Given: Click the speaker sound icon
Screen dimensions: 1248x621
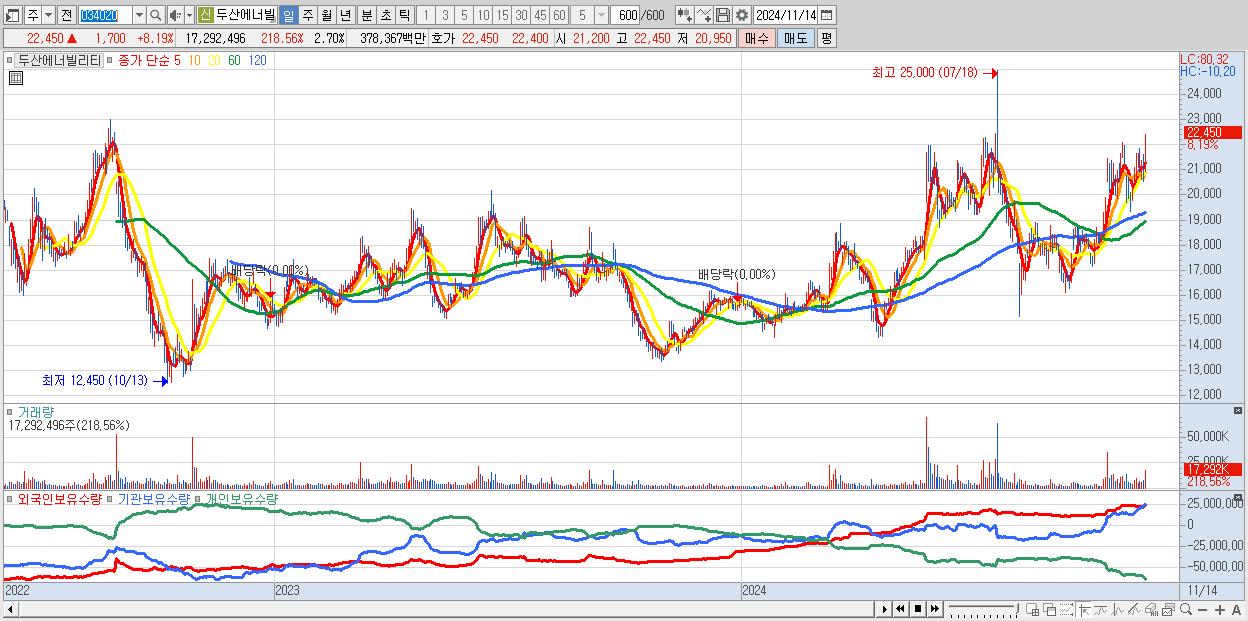Looking at the screenshot, I should pos(174,16).
